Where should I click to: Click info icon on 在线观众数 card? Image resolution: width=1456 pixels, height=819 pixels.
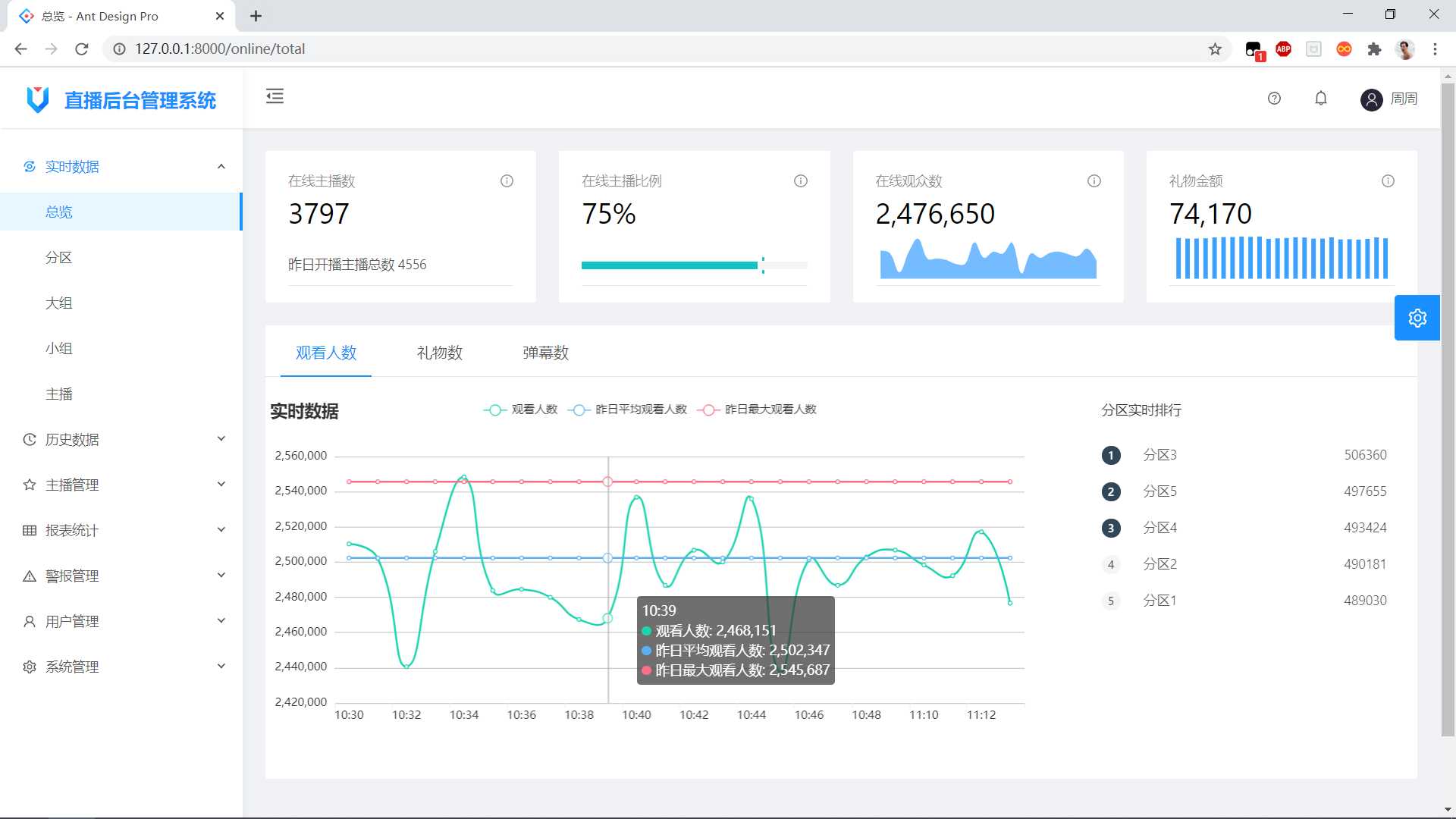coord(1094,181)
